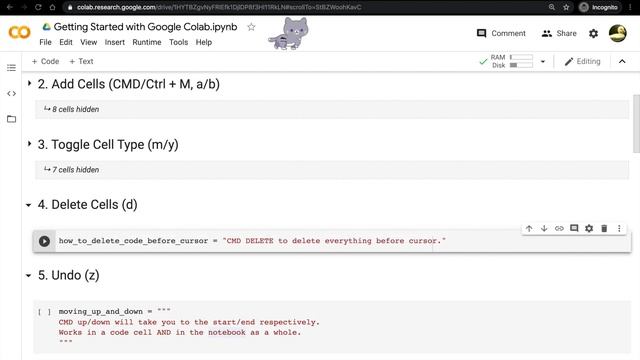Open the Insert menu
This screenshot has width=640, height=360.
[115, 42]
